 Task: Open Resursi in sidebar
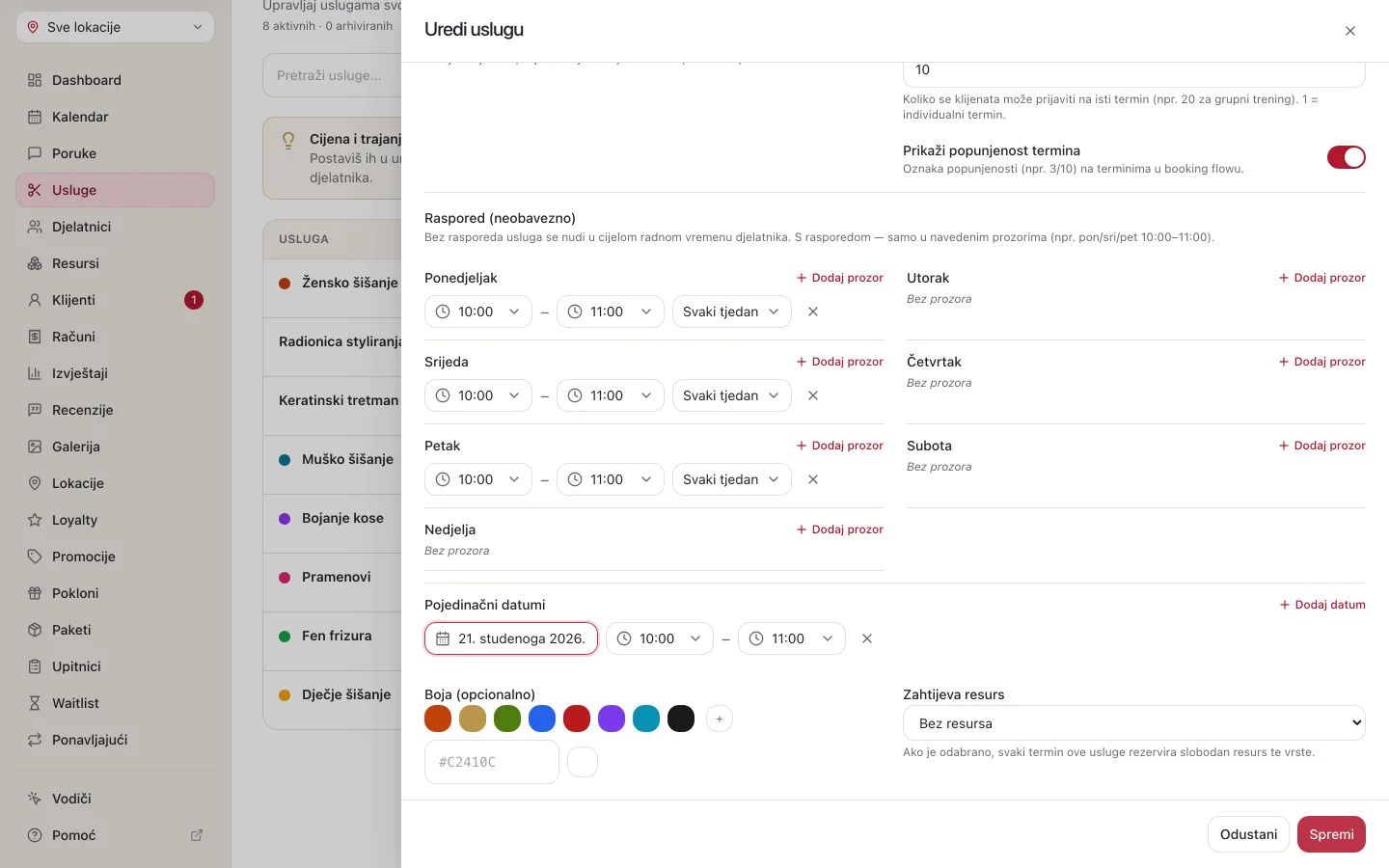tap(115, 263)
